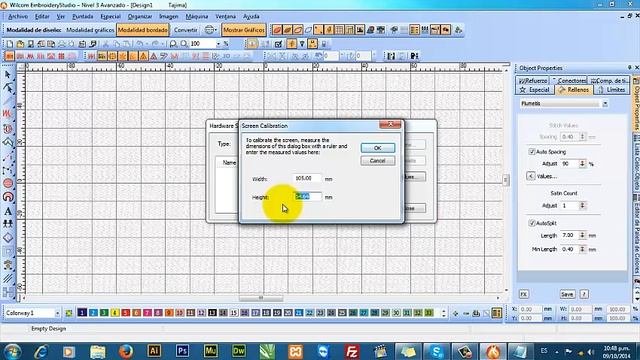Screen dimensions: 640x360
Task: Click the question mark help button
Action: coord(584,294)
